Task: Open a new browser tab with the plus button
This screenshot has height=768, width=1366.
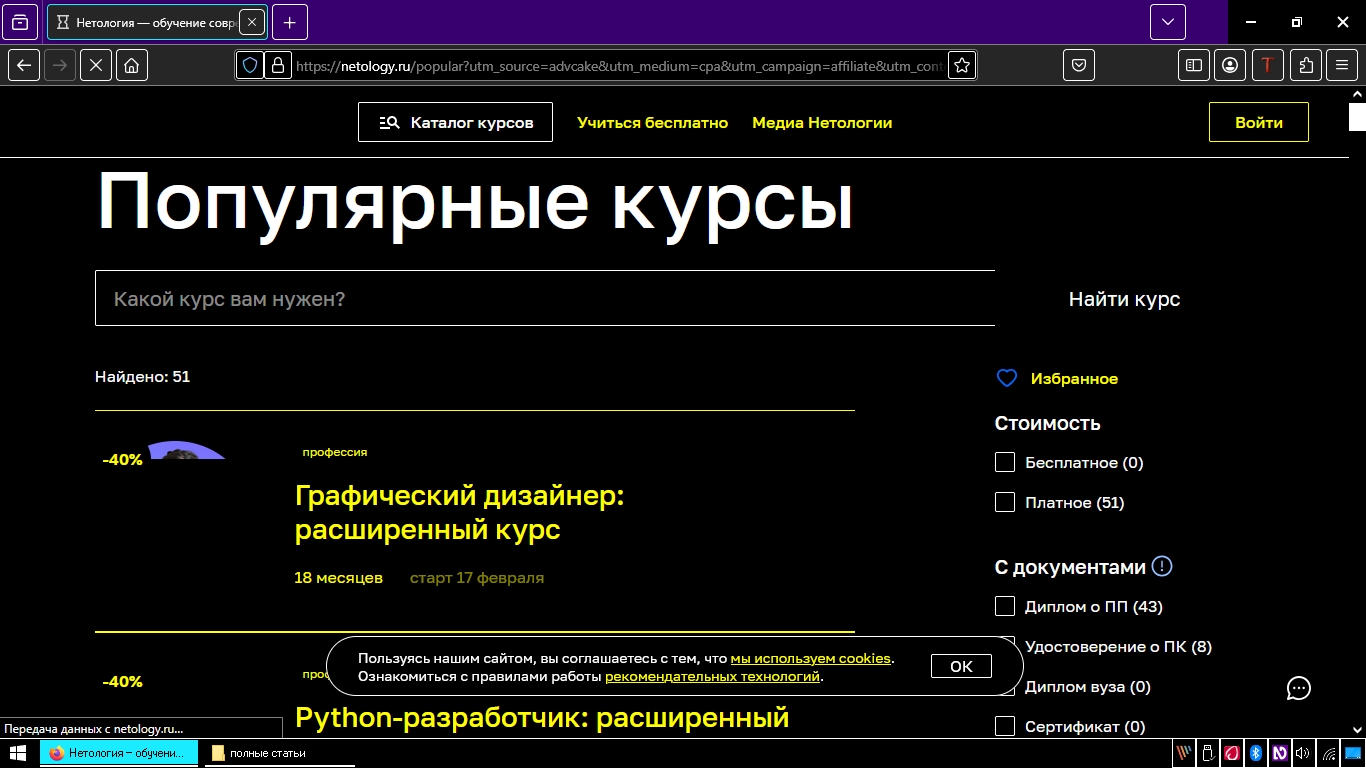Action: click(x=290, y=22)
